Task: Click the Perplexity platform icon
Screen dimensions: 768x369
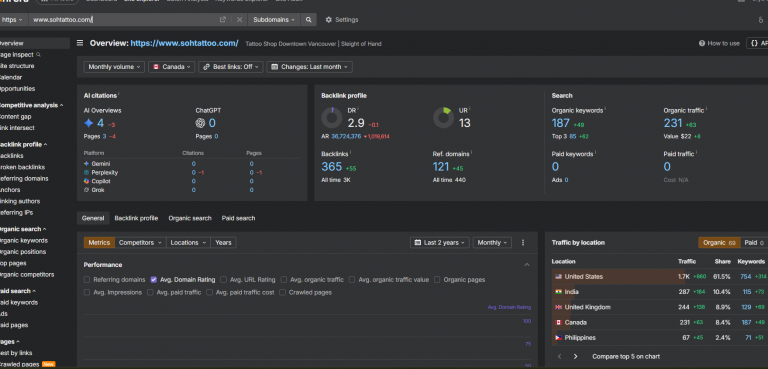Action: (x=86, y=172)
